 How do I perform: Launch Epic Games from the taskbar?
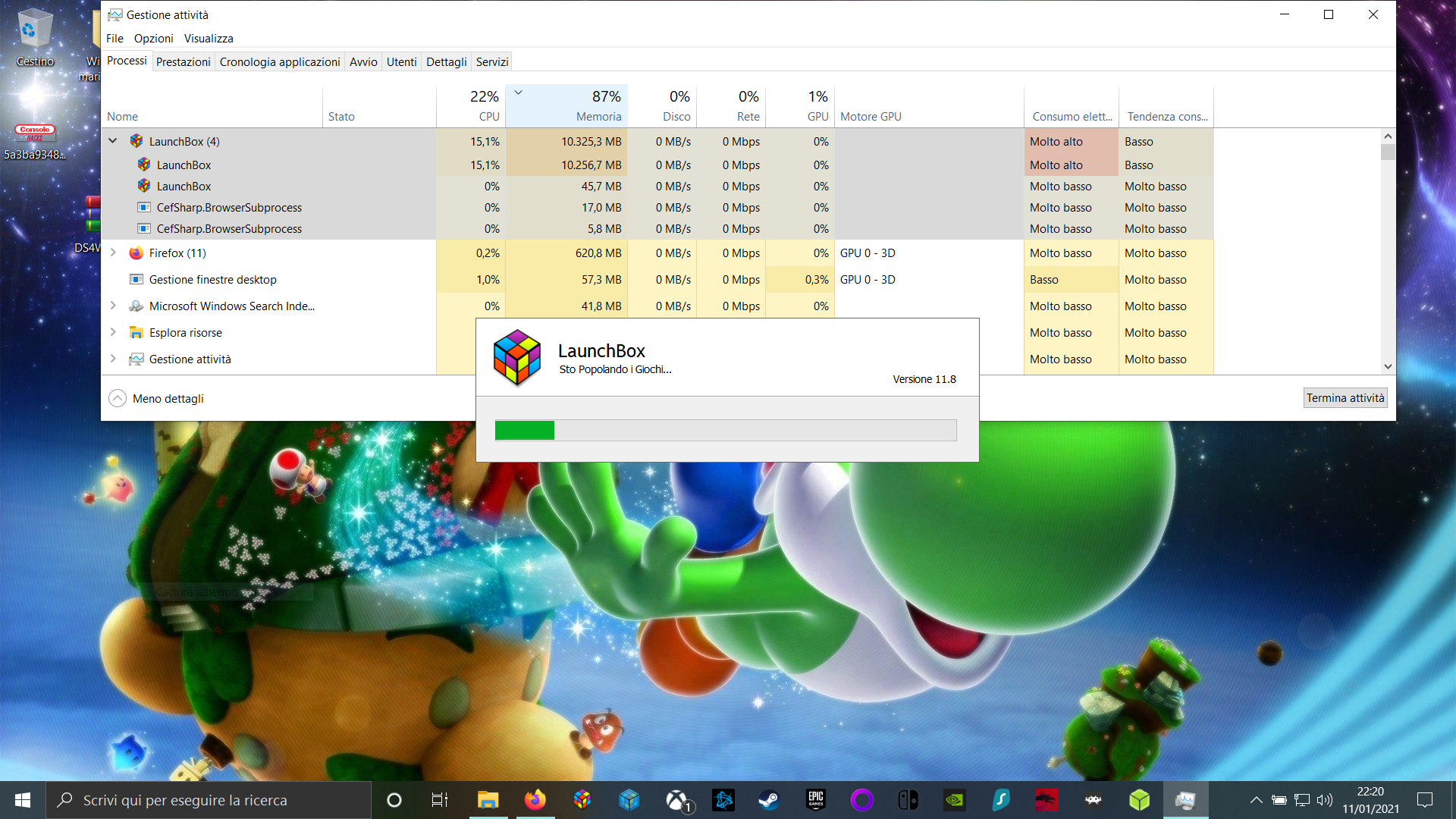(x=816, y=800)
